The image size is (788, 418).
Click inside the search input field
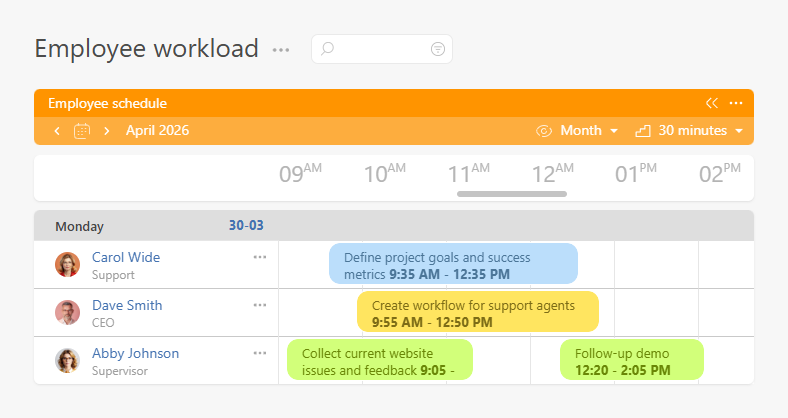[x=382, y=49]
